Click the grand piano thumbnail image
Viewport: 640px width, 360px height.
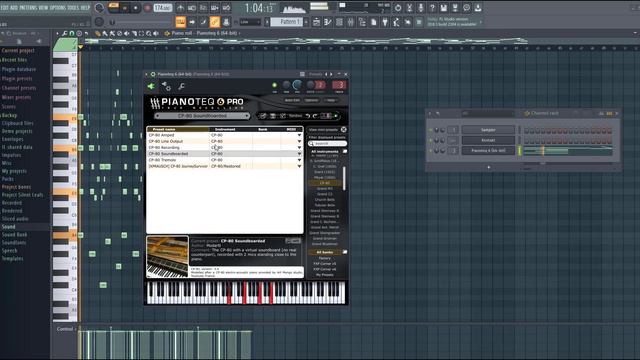pyautogui.click(x=167, y=257)
